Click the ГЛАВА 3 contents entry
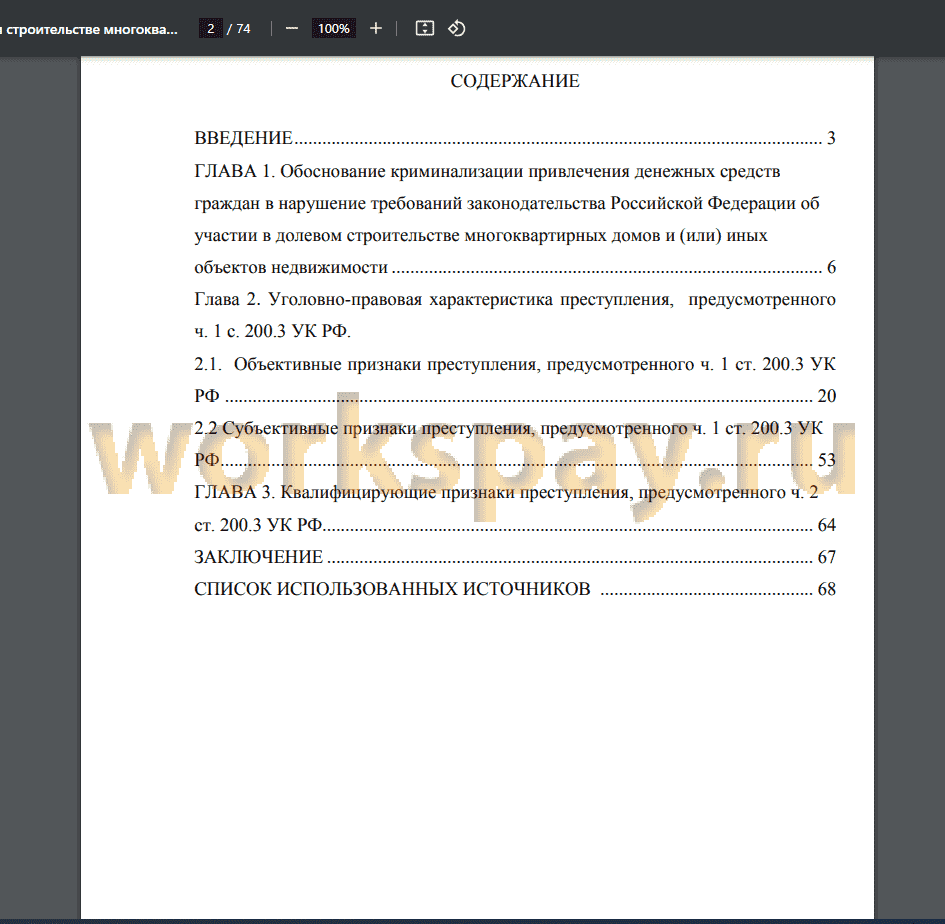The image size is (945, 924). pyautogui.click(x=515, y=508)
